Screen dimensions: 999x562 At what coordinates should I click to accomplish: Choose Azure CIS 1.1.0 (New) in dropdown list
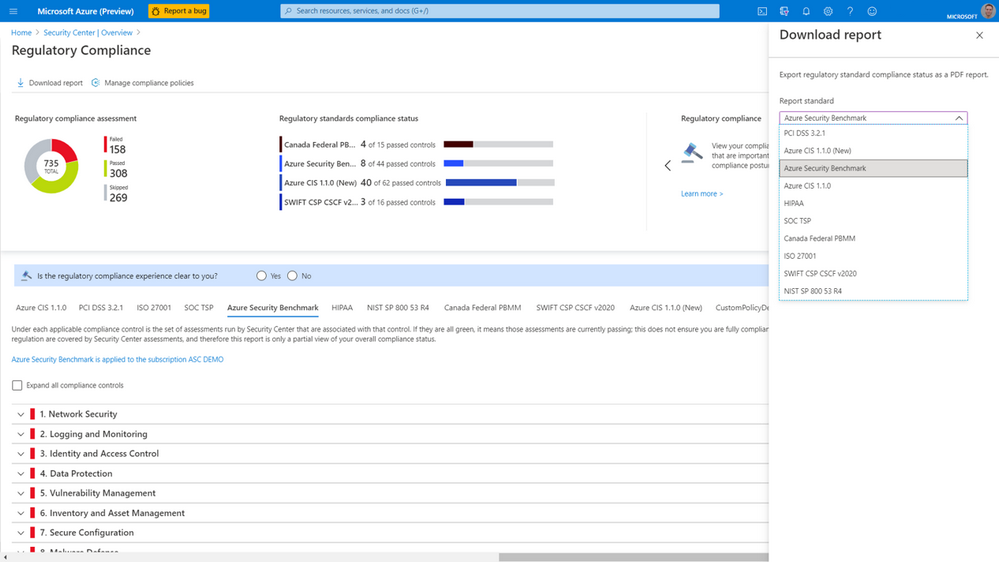click(x=873, y=151)
